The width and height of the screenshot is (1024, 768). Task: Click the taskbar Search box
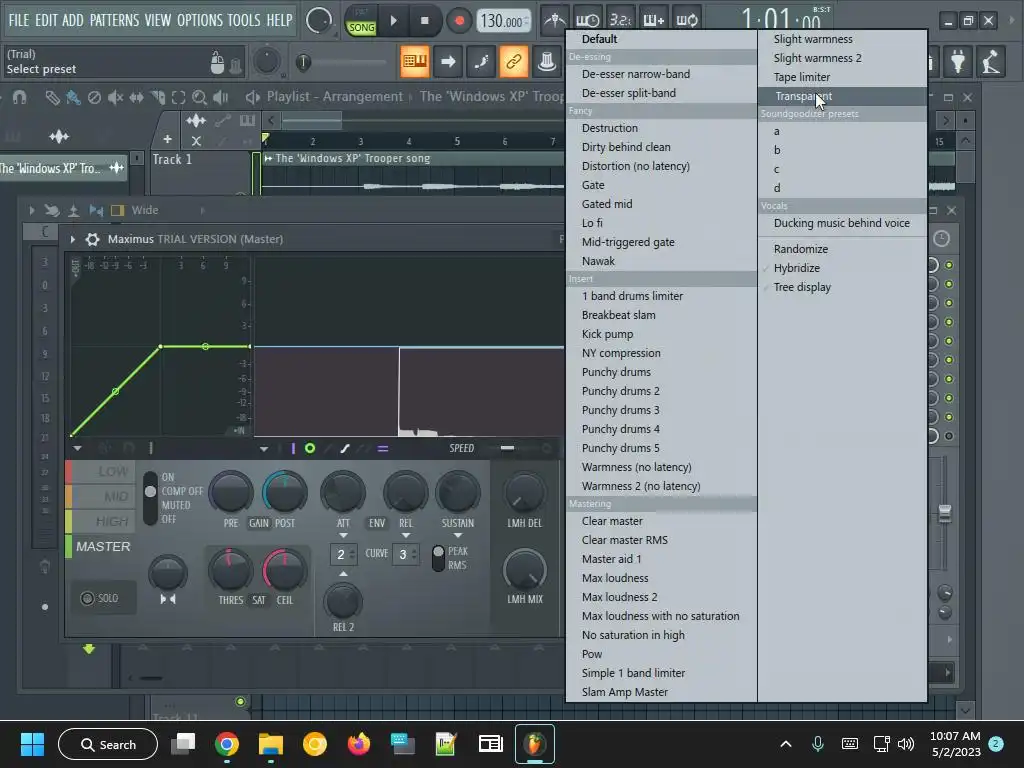[108, 744]
